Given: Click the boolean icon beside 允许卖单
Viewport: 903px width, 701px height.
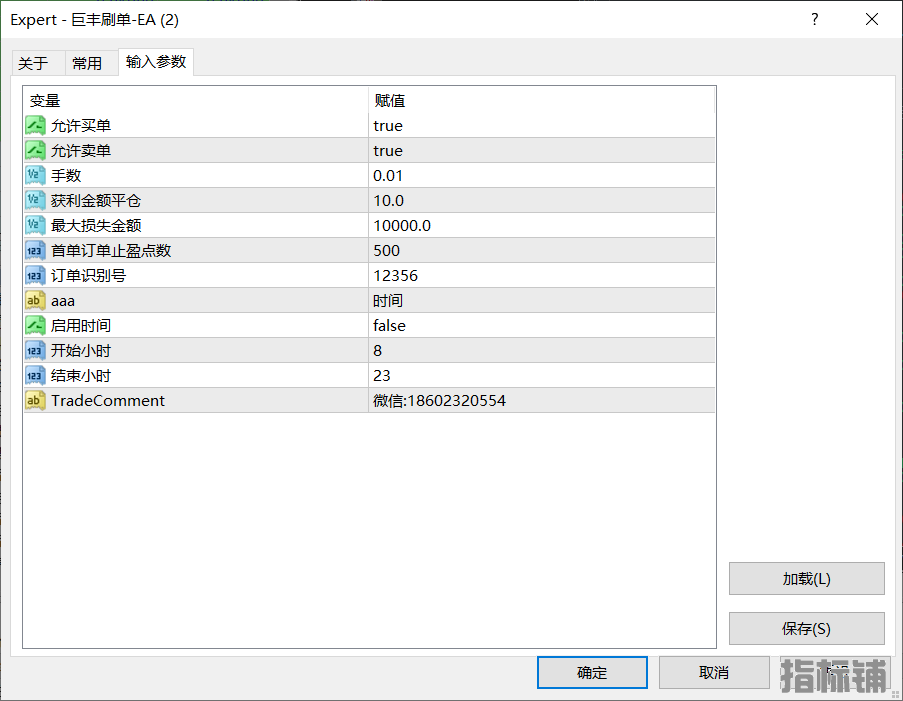Looking at the screenshot, I should point(35,150).
